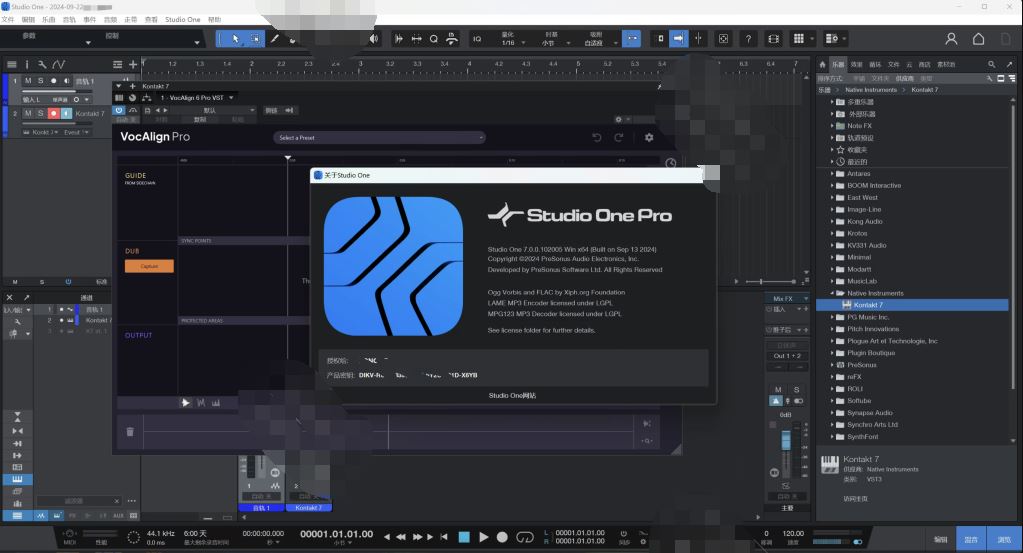Click the VocAlign redo arrow
This screenshot has width=1023, height=553.
[618, 138]
